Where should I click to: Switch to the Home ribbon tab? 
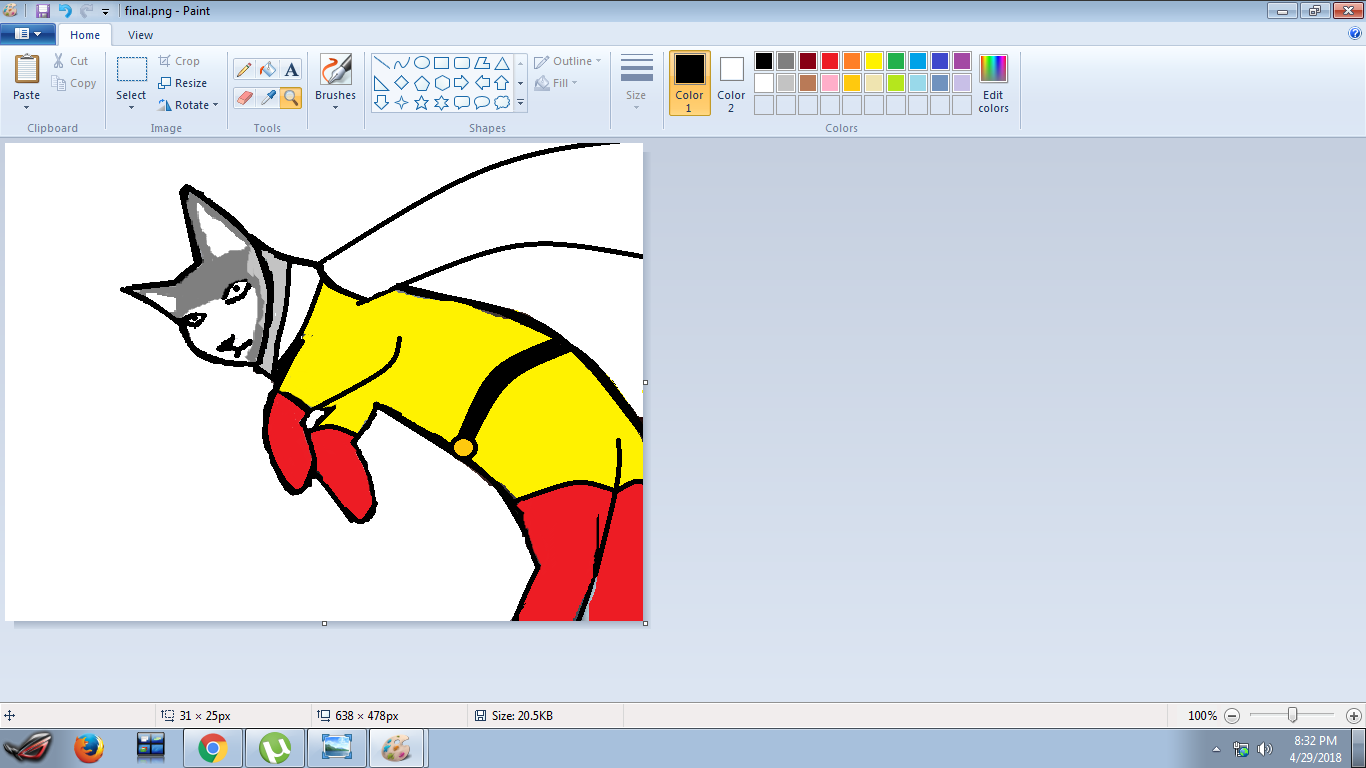(x=85, y=35)
